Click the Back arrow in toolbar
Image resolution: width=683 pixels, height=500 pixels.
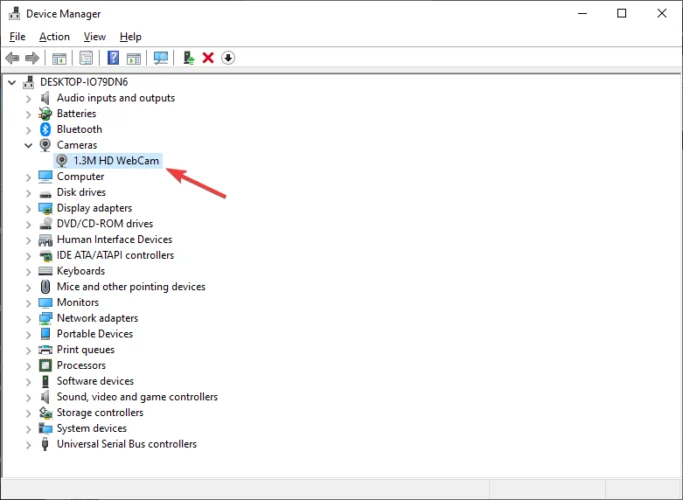13,58
